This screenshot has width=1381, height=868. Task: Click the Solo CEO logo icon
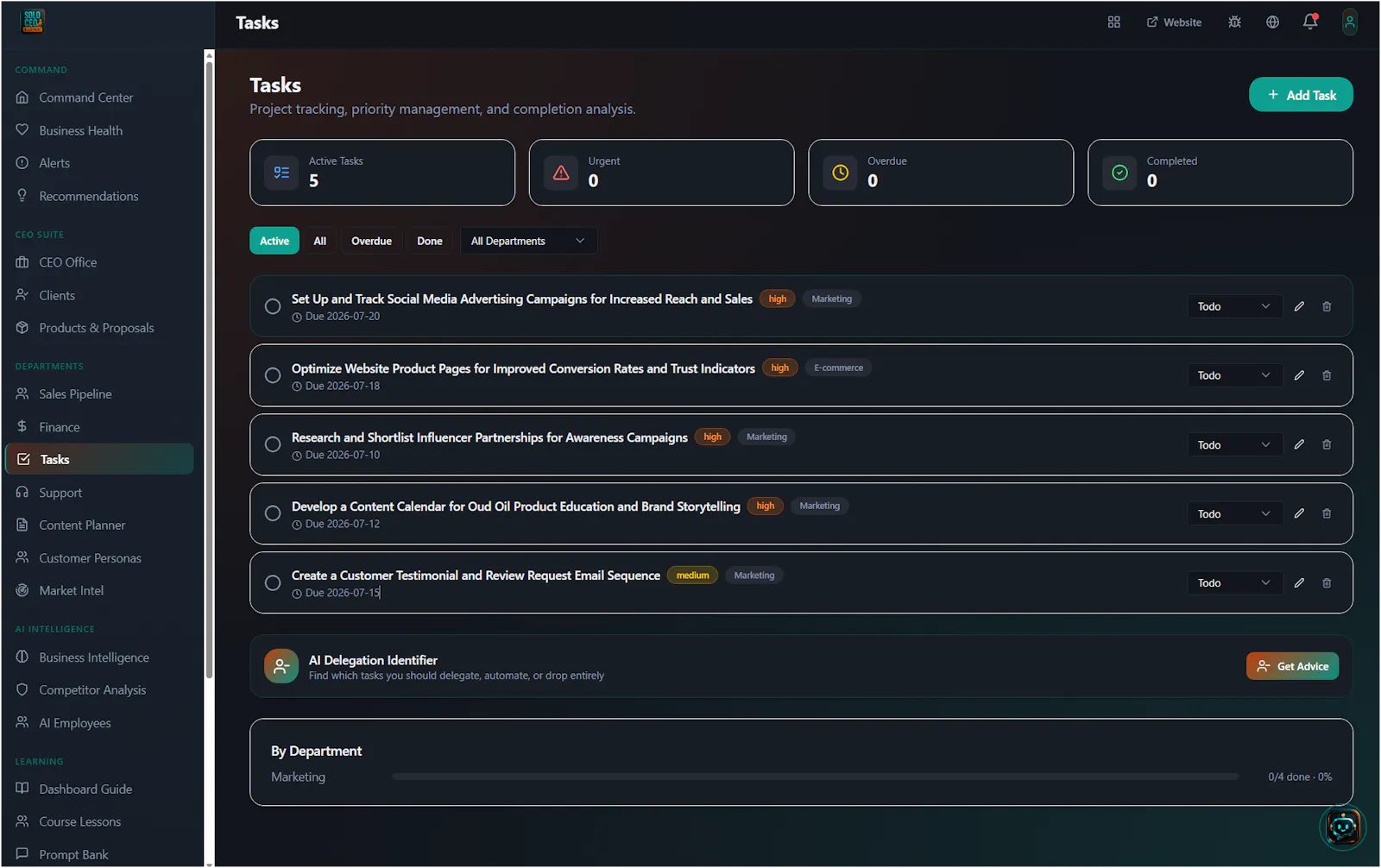point(33,22)
